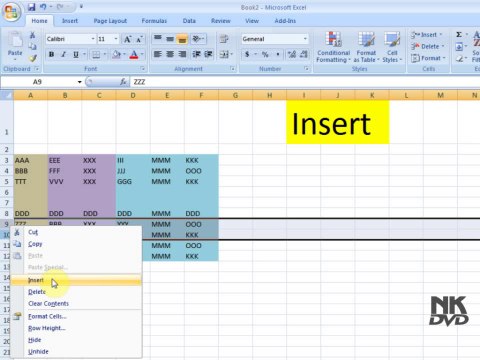Click Delete in the Cells group
The image size is (480, 360).
(x=428, y=46)
